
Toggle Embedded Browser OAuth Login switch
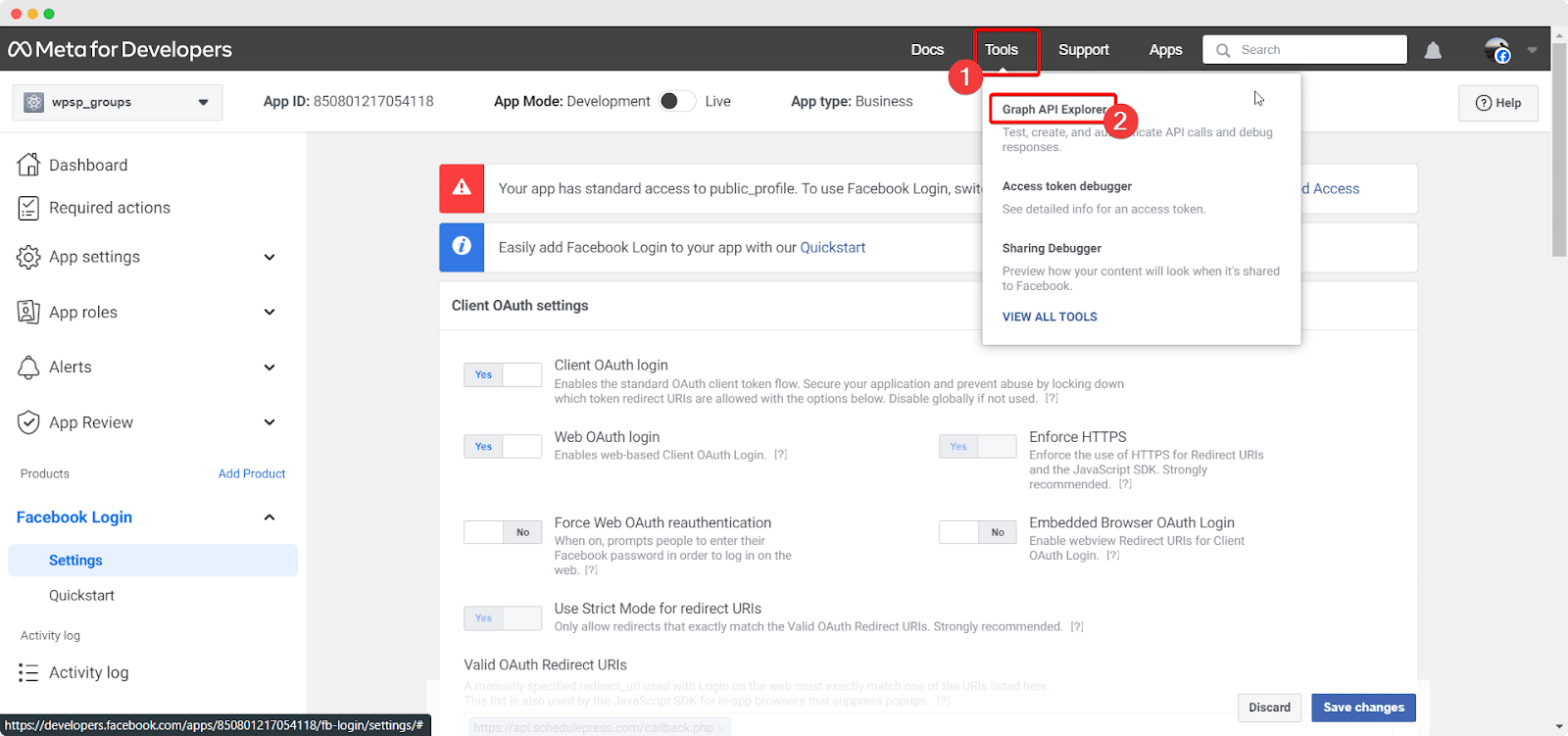coord(977,532)
